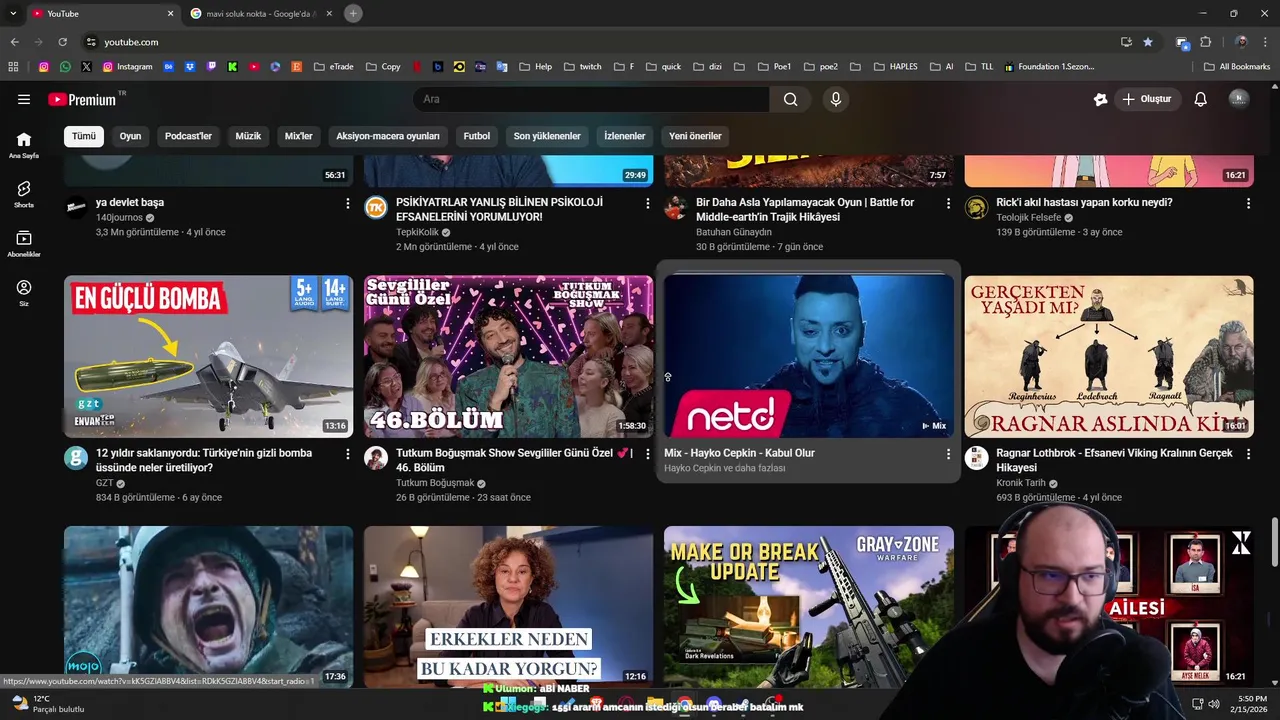The height and width of the screenshot is (720, 1280).
Task: Expand the twitch bookmarks folder
Action: [582, 67]
